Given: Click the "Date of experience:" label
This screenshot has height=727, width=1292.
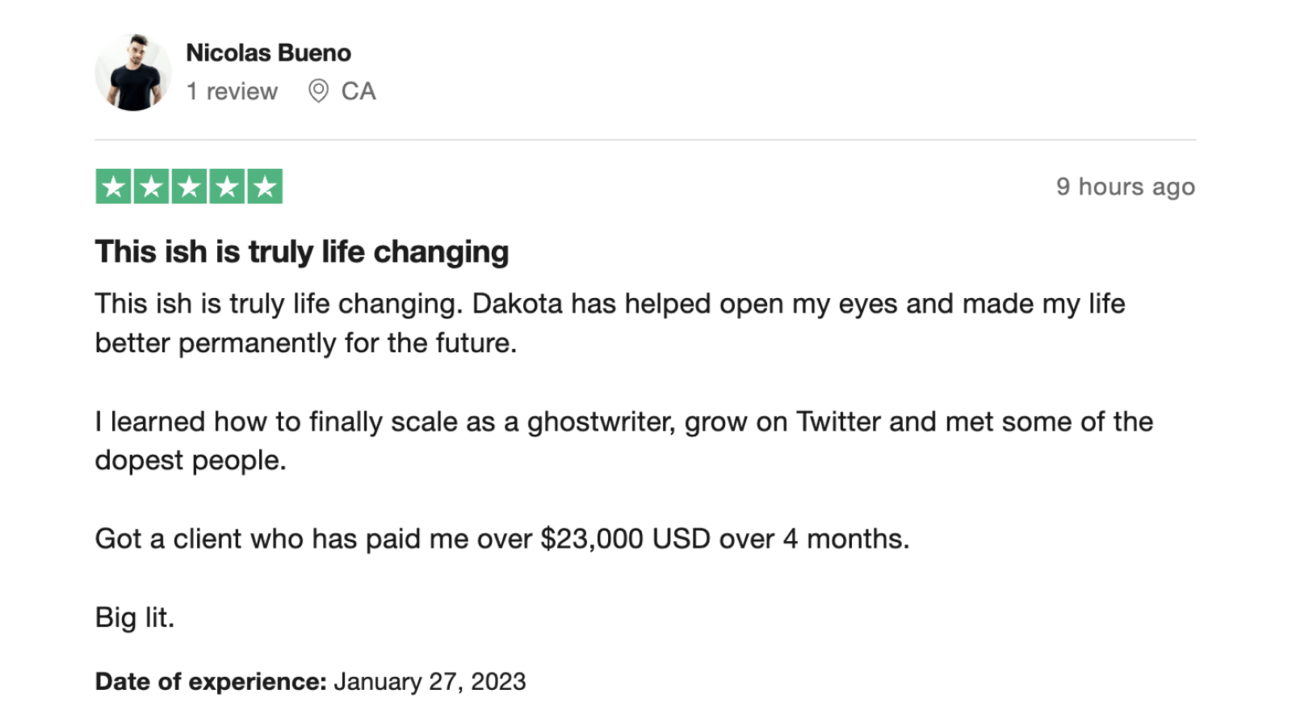Looking at the screenshot, I should click(211, 683).
